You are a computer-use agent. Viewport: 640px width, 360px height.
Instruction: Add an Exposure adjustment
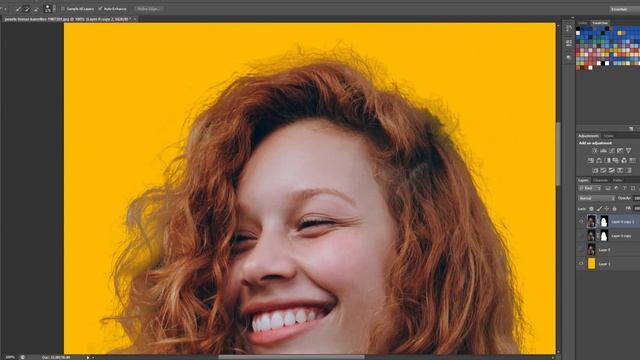620,151
